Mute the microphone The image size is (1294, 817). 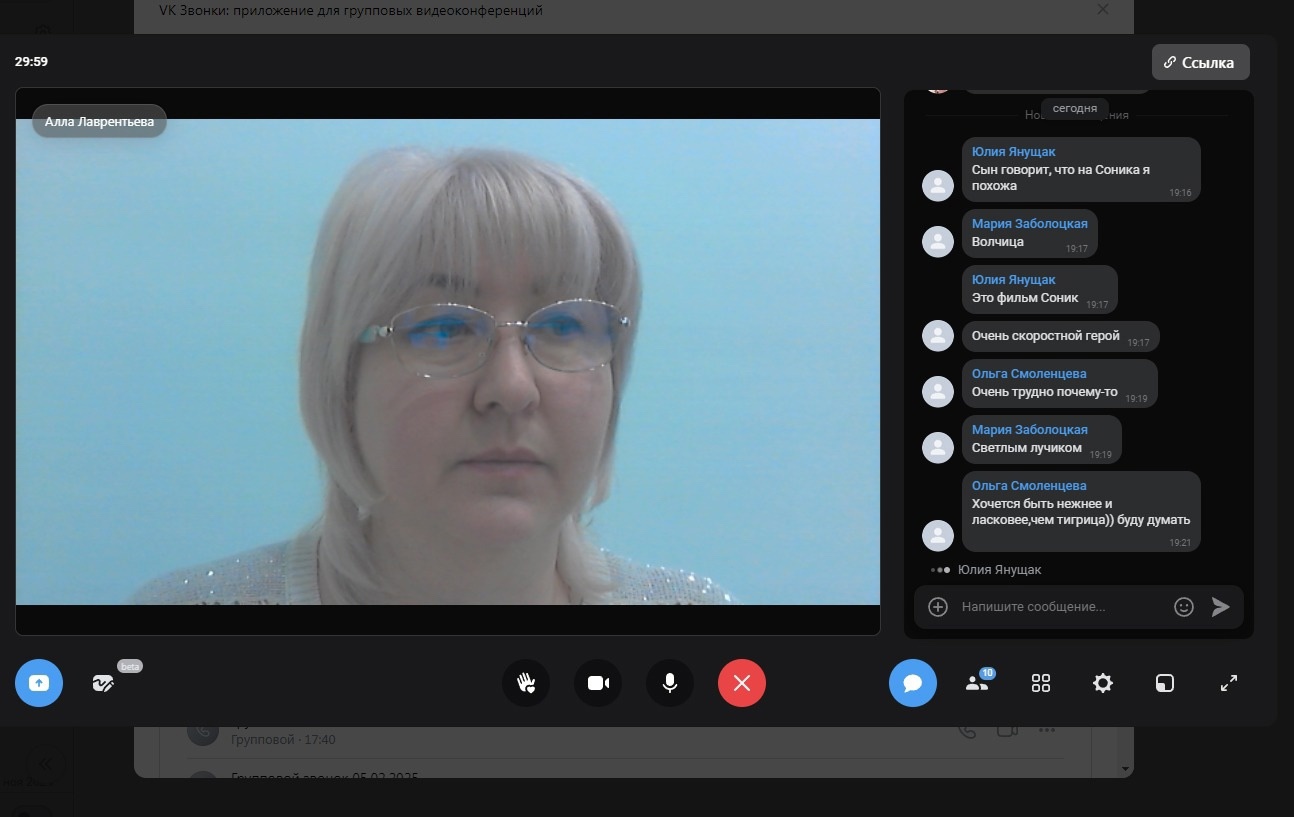[x=670, y=683]
